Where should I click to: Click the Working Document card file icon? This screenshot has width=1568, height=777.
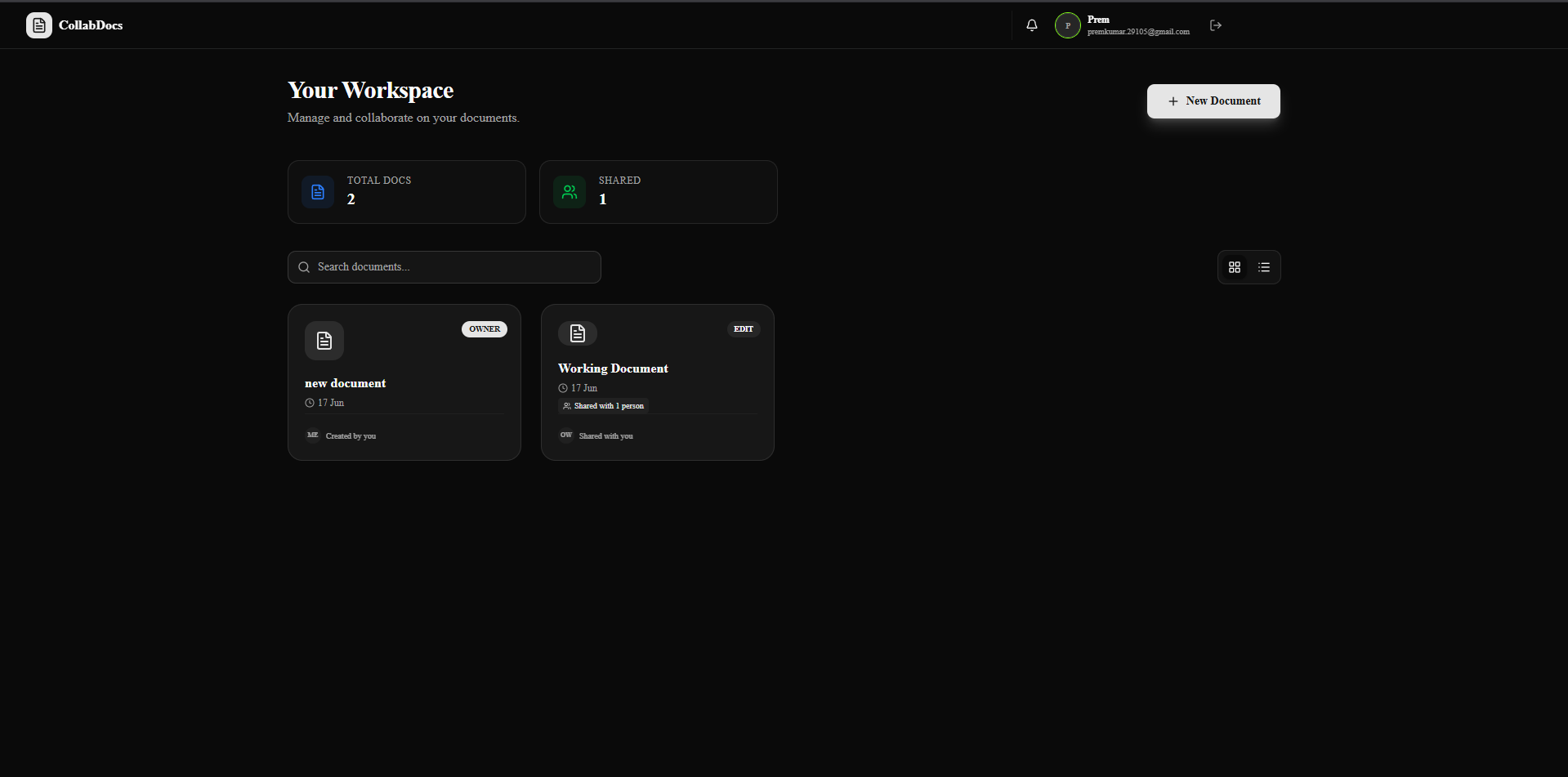(578, 333)
